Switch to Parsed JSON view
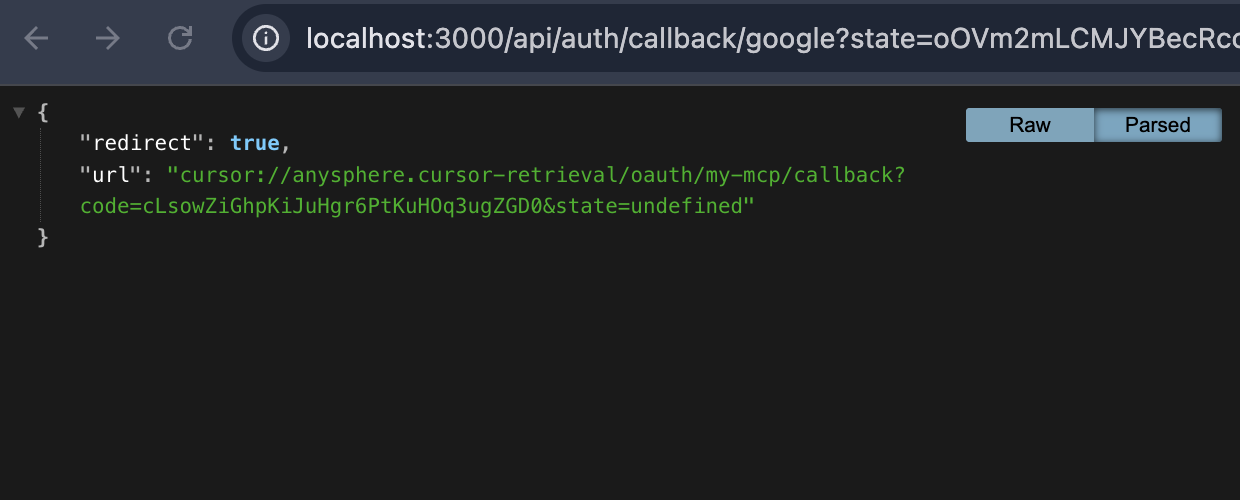This screenshot has width=1240, height=500. 1158,125
